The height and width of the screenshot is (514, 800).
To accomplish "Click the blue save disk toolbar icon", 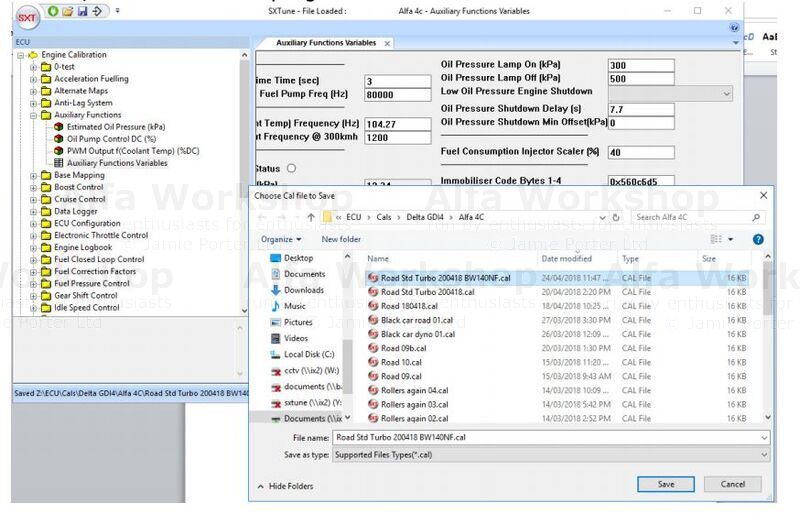I will pos(82,11).
